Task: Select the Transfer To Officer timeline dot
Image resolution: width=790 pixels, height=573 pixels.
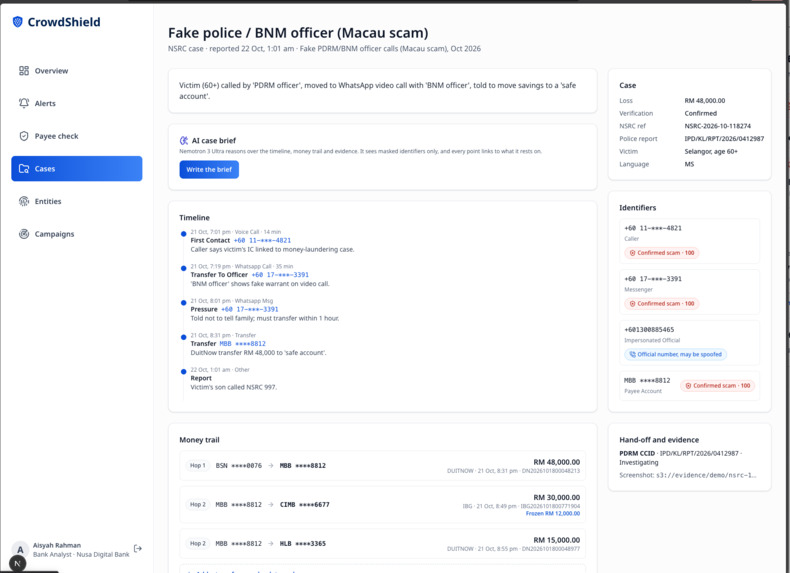Action: click(x=183, y=268)
